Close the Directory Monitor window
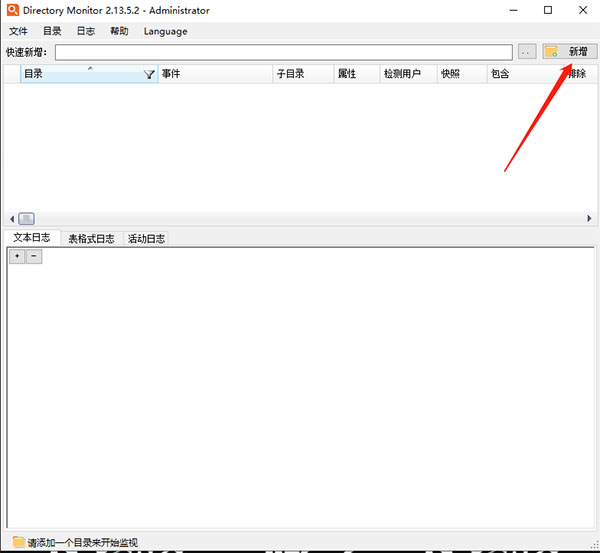 pyautogui.click(x=583, y=10)
